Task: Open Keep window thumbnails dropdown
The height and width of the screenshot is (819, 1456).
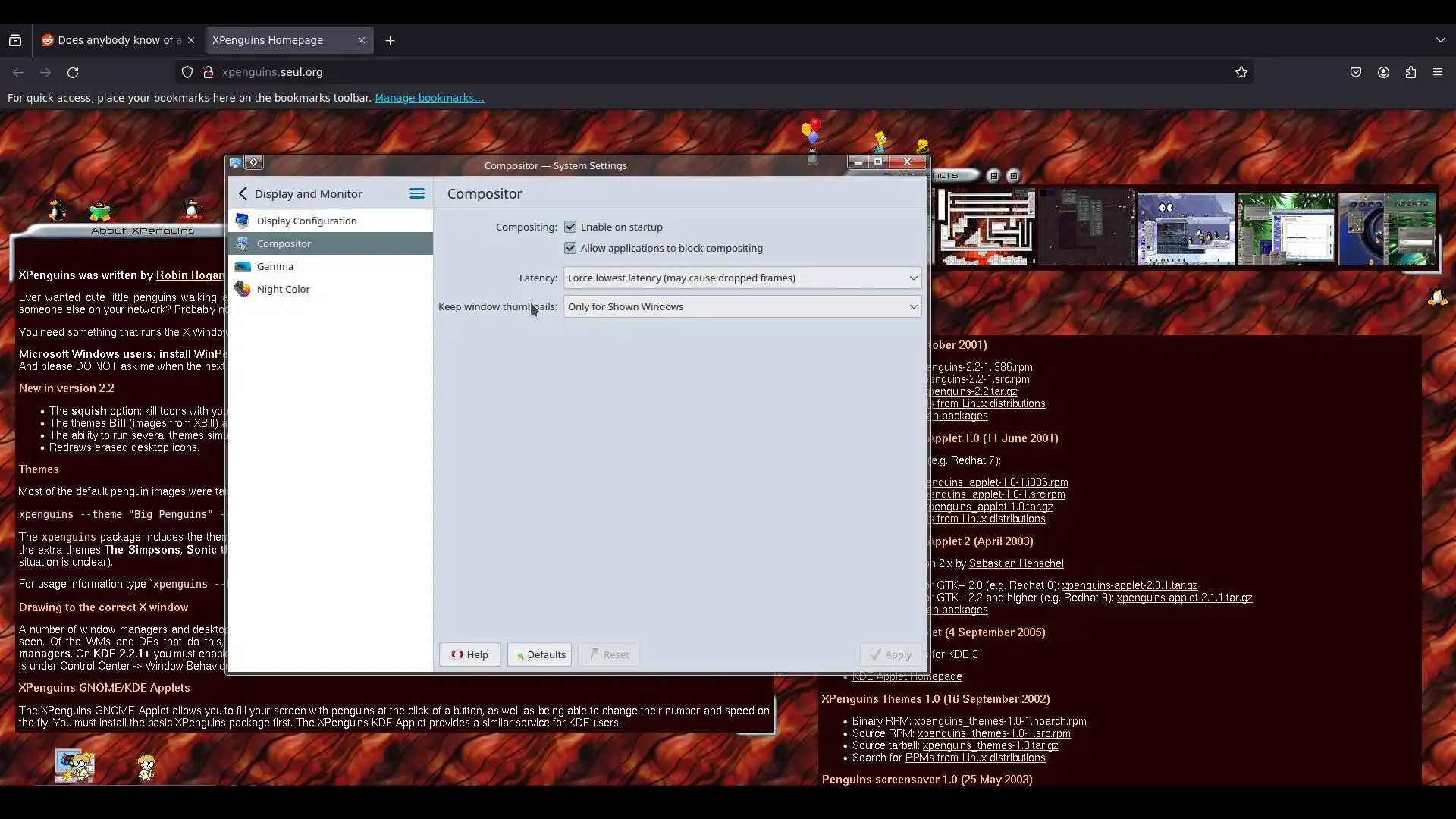Action: coord(742,307)
